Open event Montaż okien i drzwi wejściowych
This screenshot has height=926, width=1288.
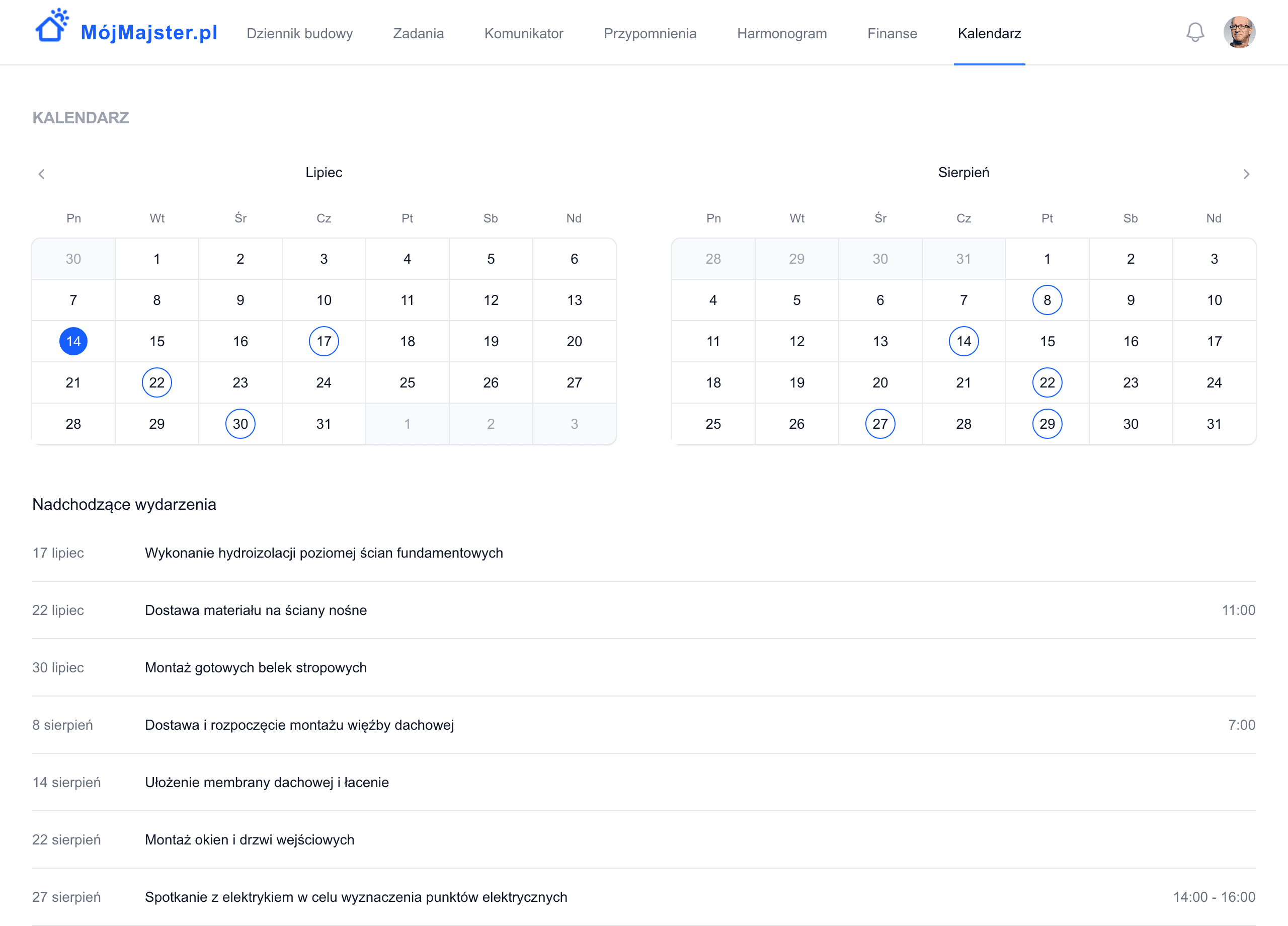tap(250, 839)
